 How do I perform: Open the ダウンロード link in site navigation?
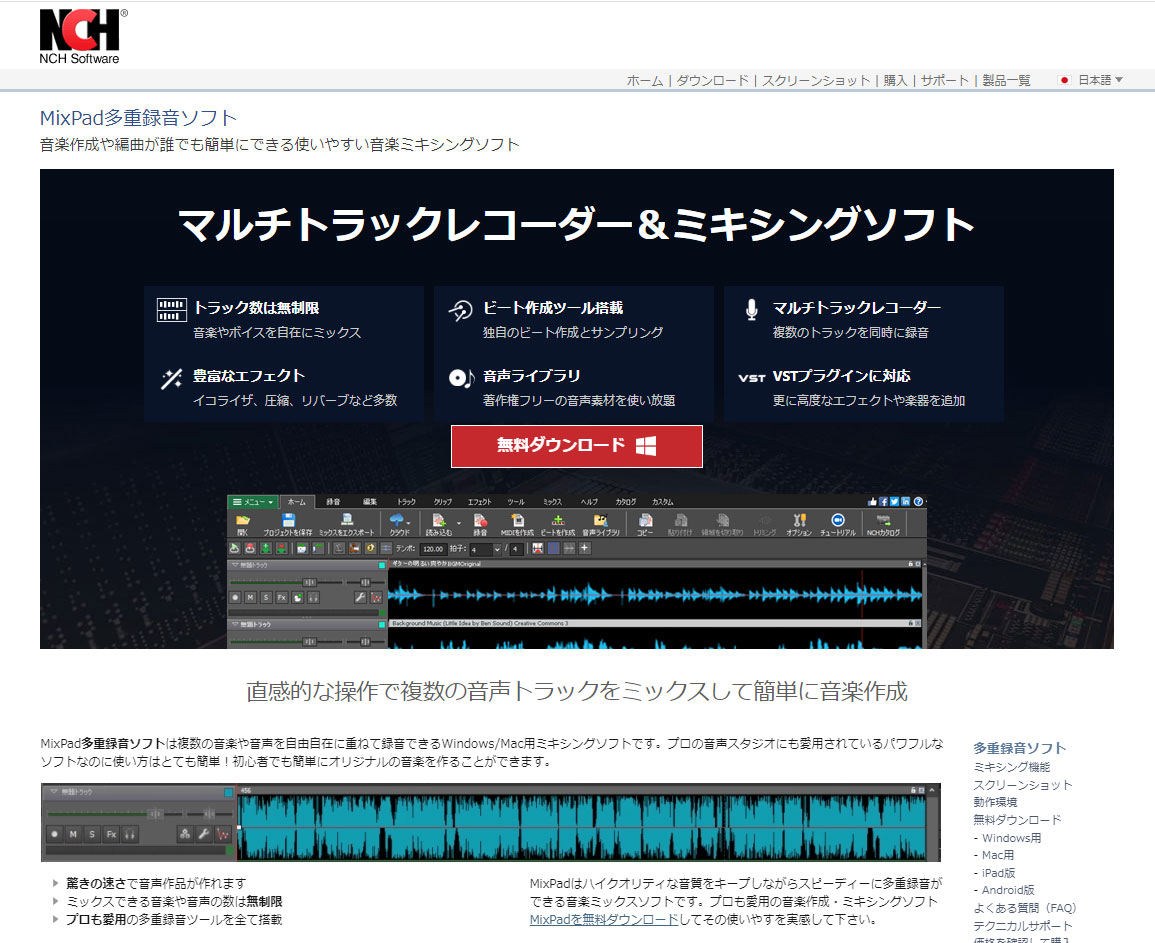coord(712,80)
